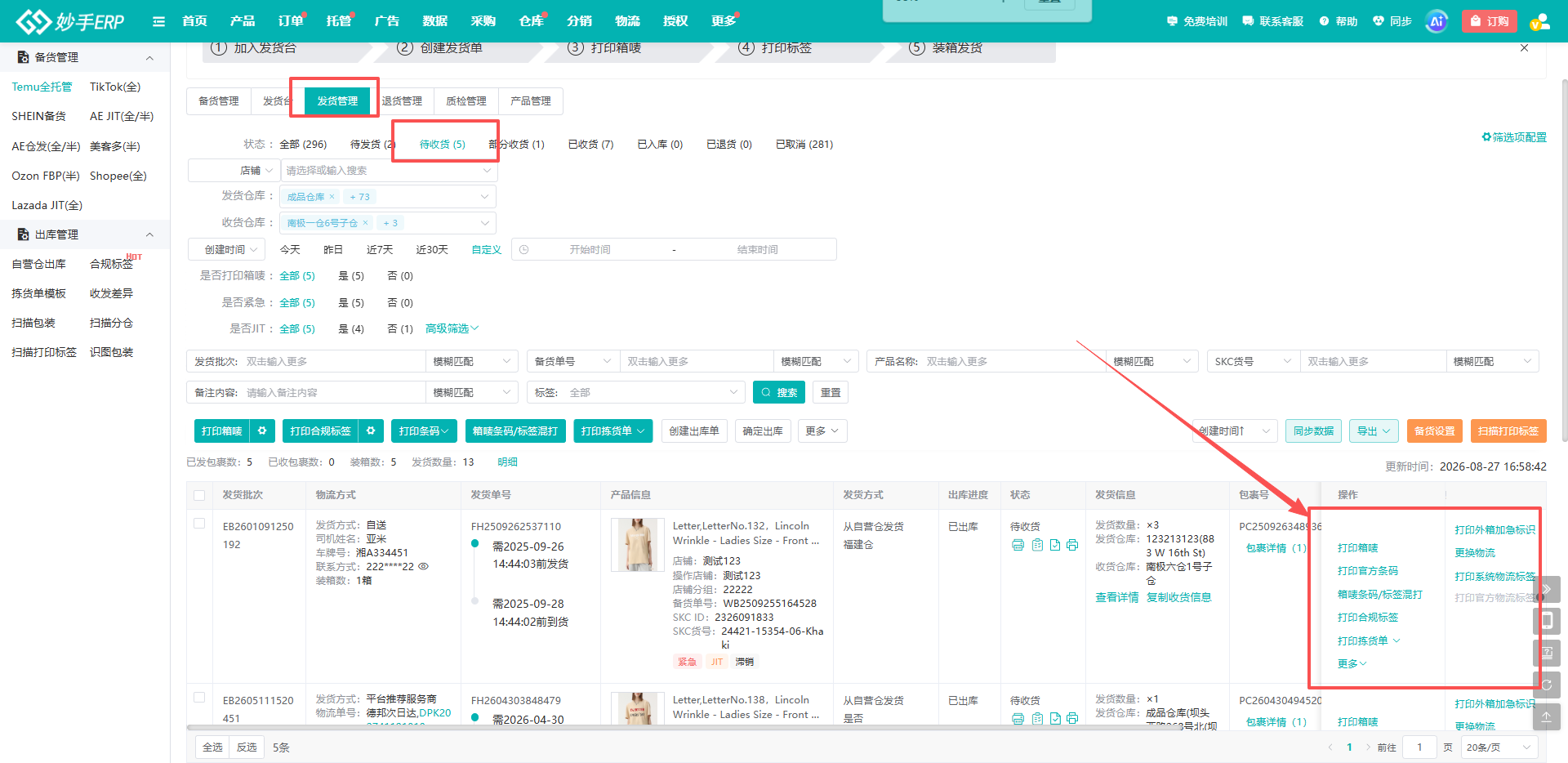This screenshot has height=763, width=1568.
Task: Open the gear settings next to 打印合规标签 button
Action: tap(371, 431)
